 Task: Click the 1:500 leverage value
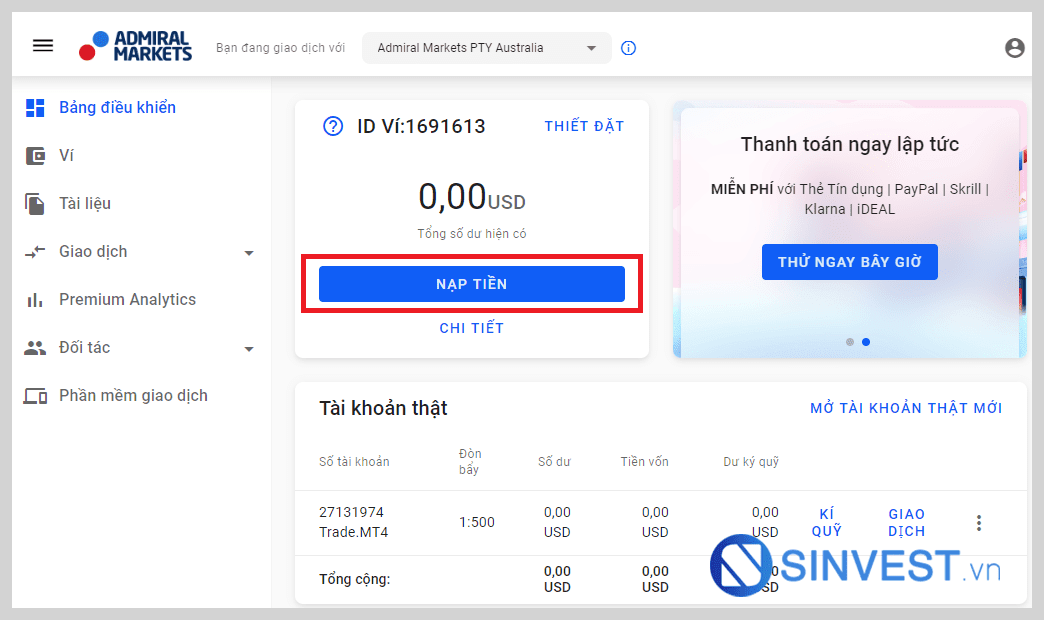pos(477,522)
